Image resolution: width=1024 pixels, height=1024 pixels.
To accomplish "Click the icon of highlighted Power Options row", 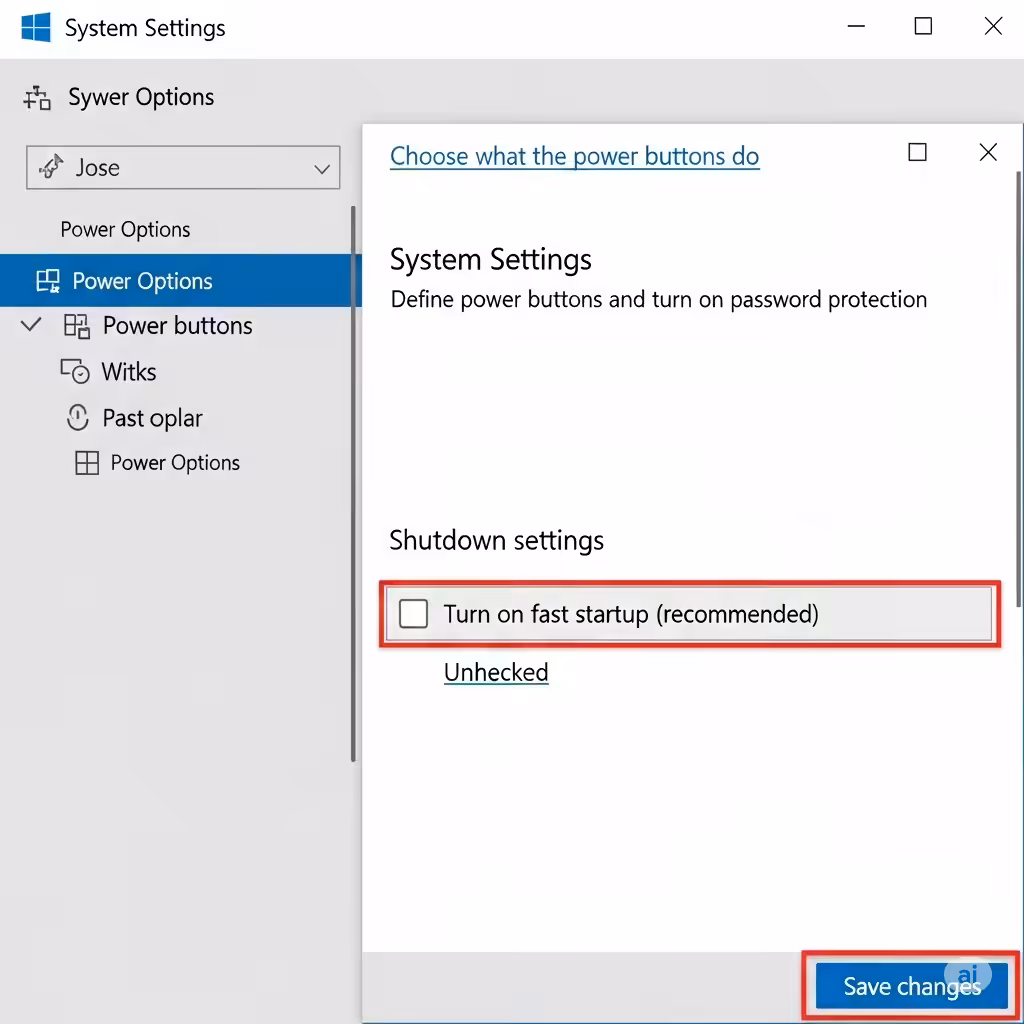I will pyautogui.click(x=48, y=281).
